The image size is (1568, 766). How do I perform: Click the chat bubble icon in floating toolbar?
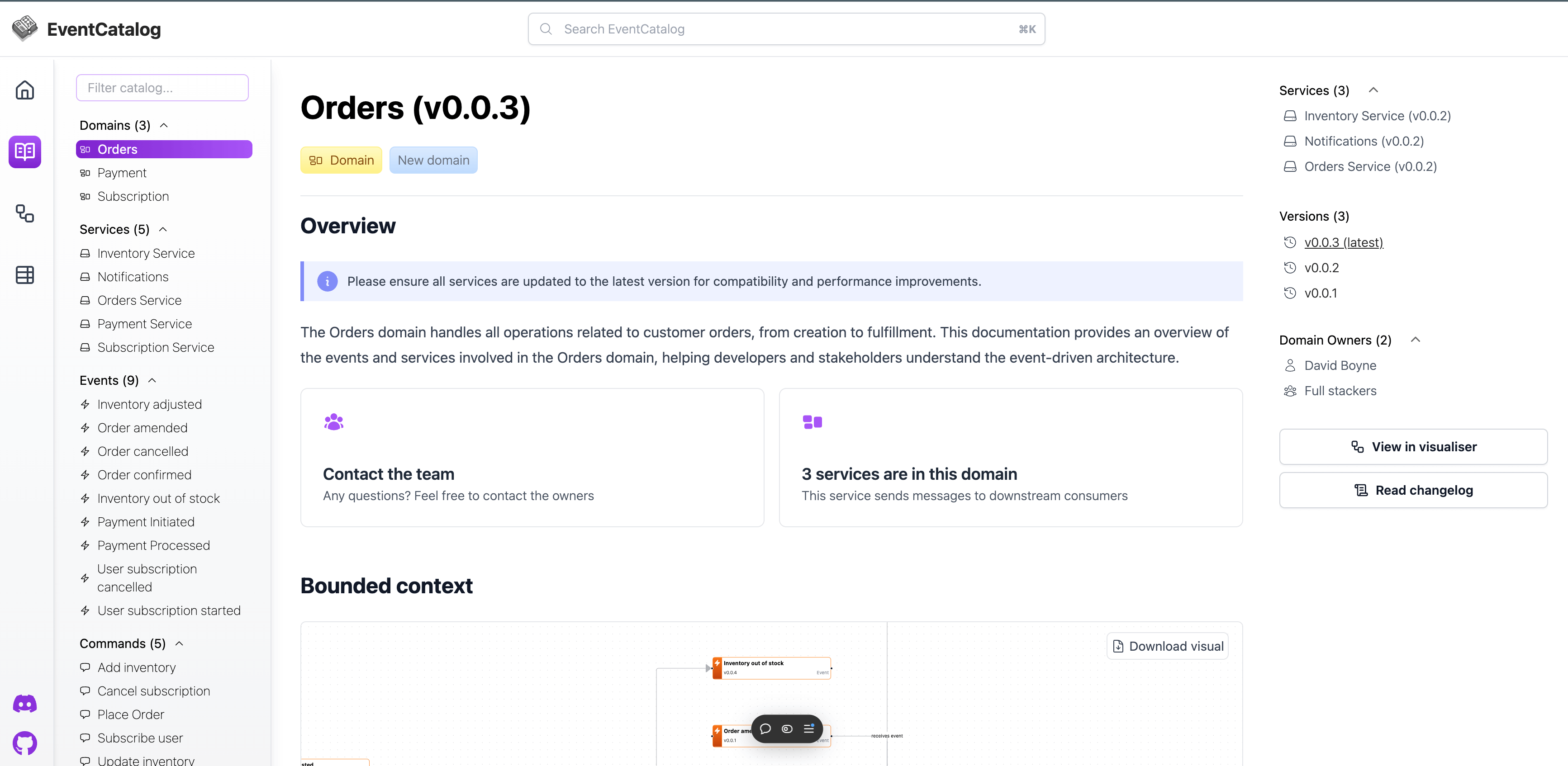(765, 729)
